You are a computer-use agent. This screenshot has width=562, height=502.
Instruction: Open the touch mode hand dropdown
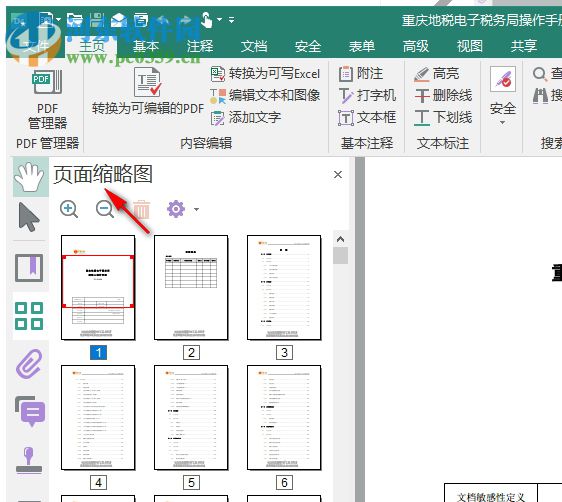coord(219,20)
